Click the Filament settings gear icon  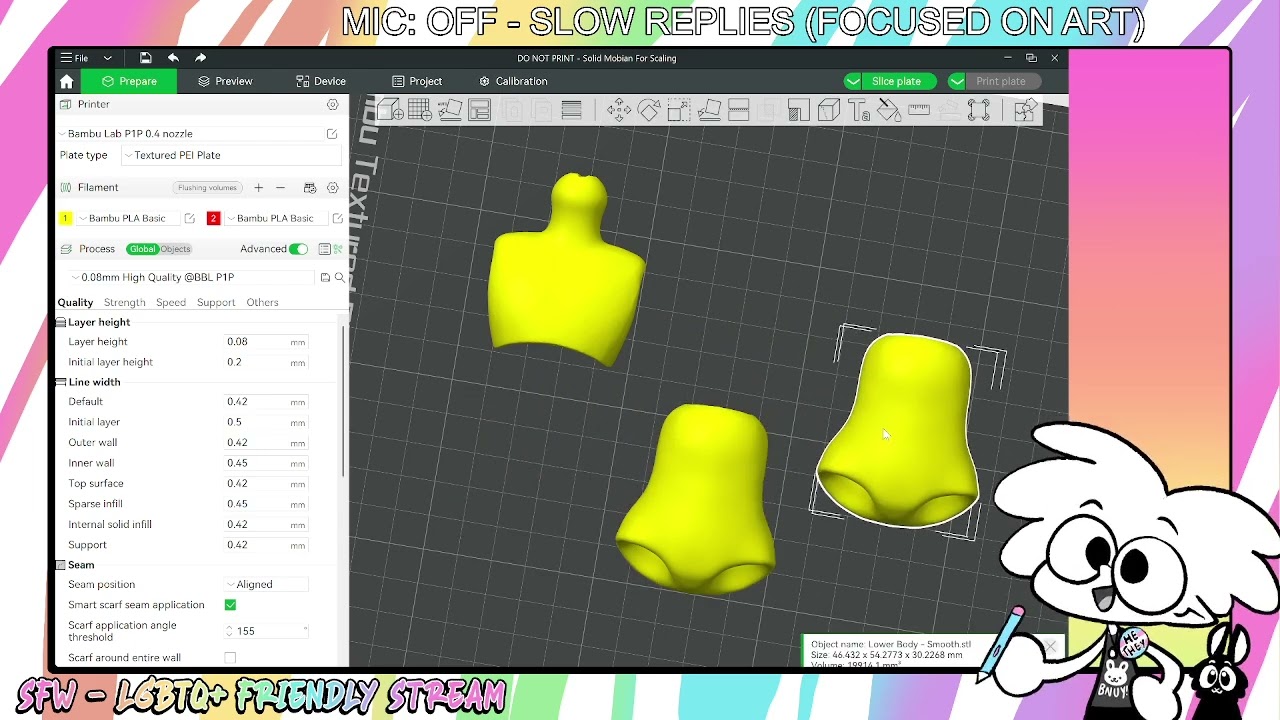click(x=333, y=188)
